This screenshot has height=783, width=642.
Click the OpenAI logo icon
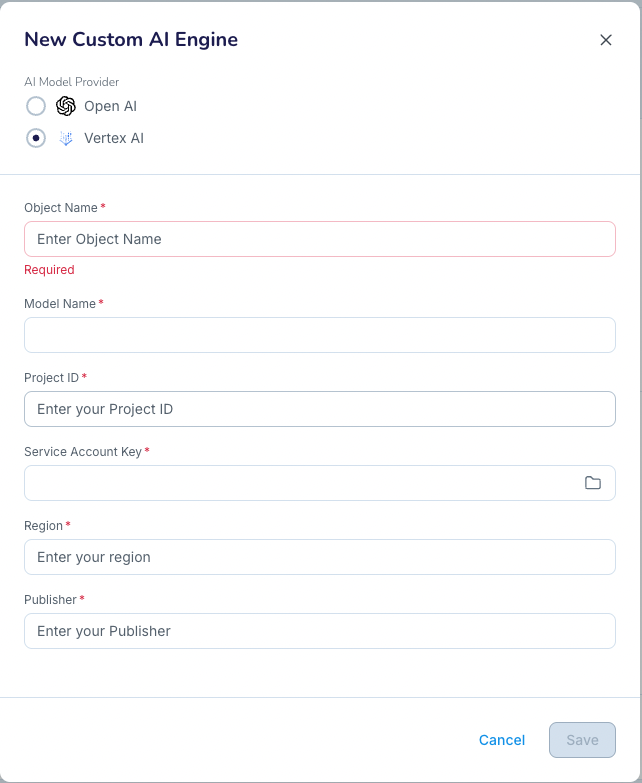[x=66, y=106]
